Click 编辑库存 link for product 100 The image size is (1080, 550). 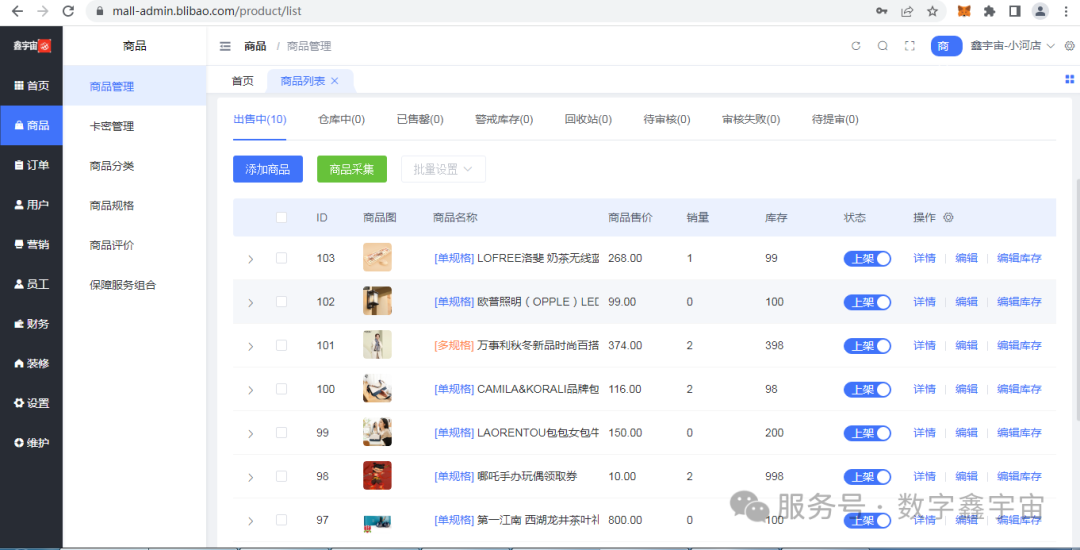(1019, 390)
